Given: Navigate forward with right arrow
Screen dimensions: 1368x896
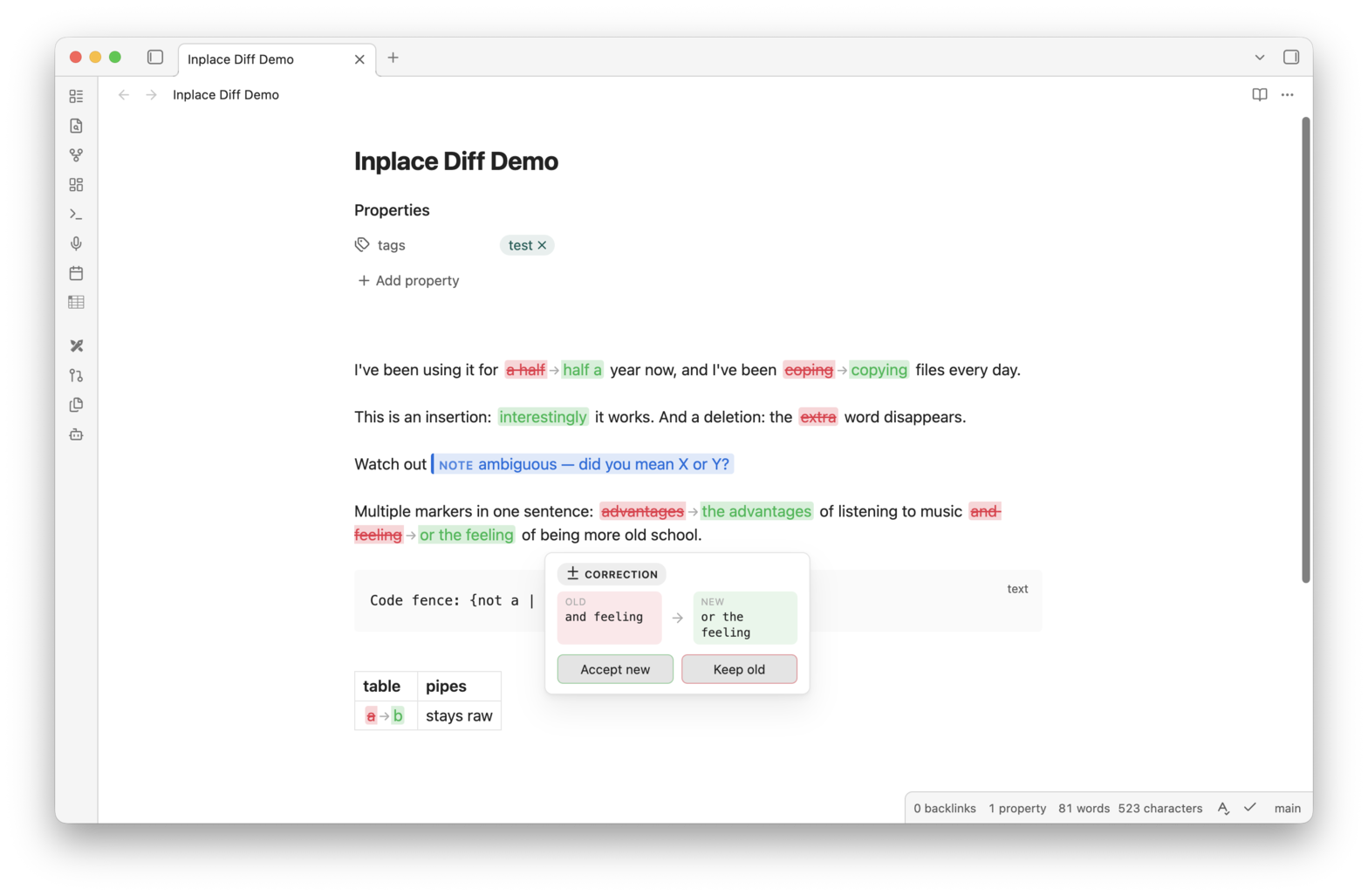Looking at the screenshot, I should (x=152, y=94).
